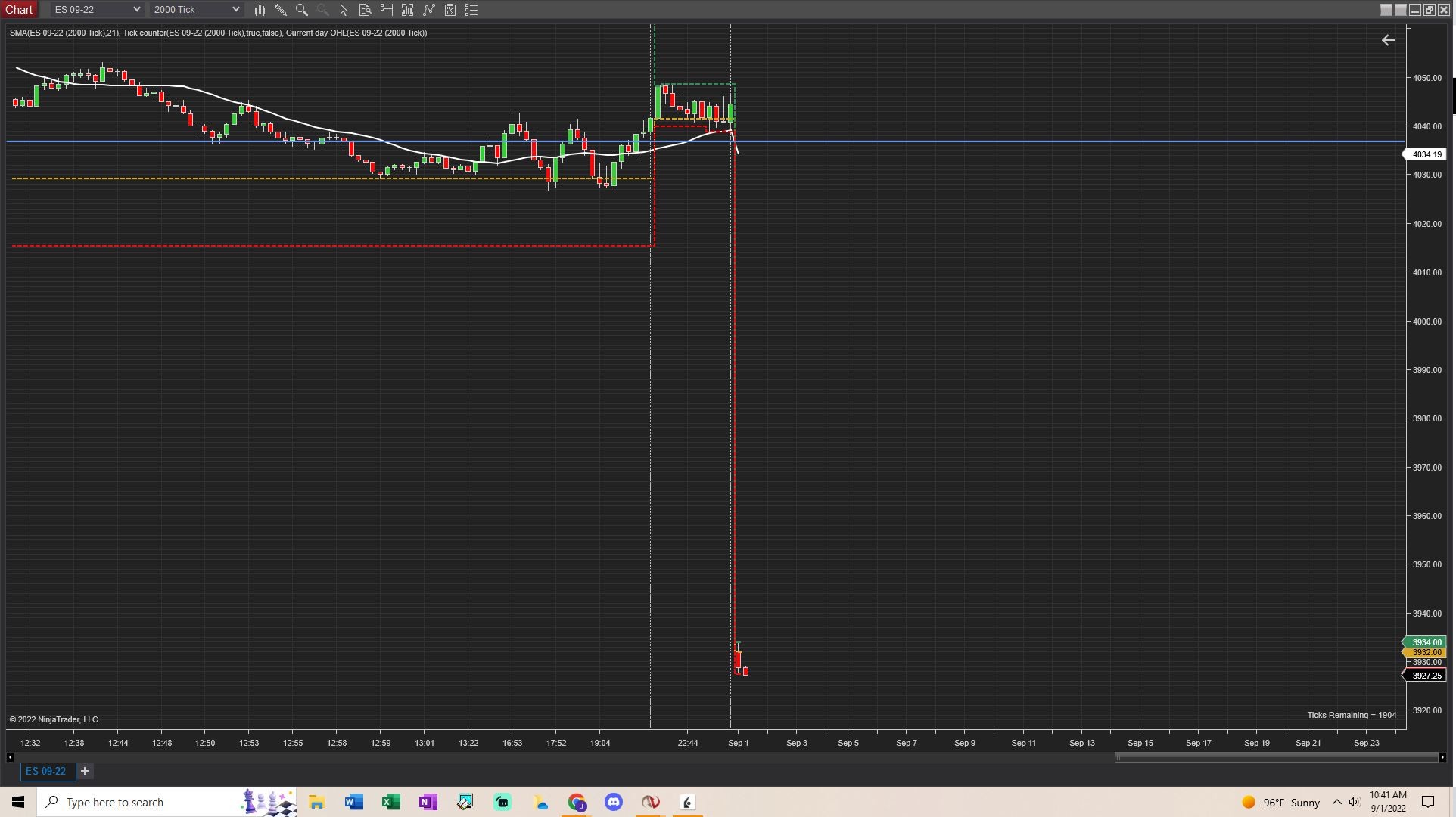Open the Properties list icon
The image size is (1456, 817).
click(x=471, y=10)
